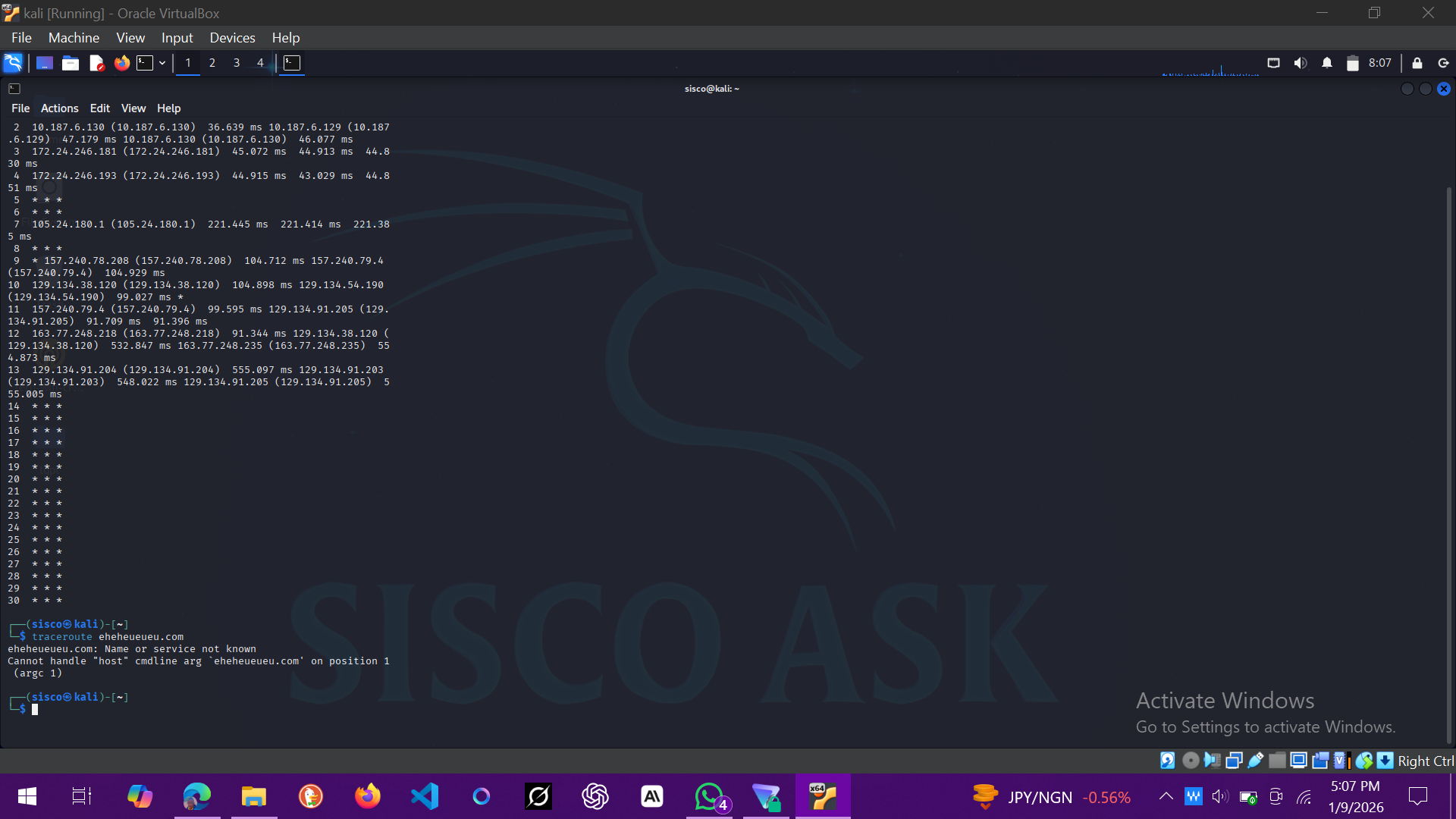Open the terminal File menu

pyautogui.click(x=20, y=108)
